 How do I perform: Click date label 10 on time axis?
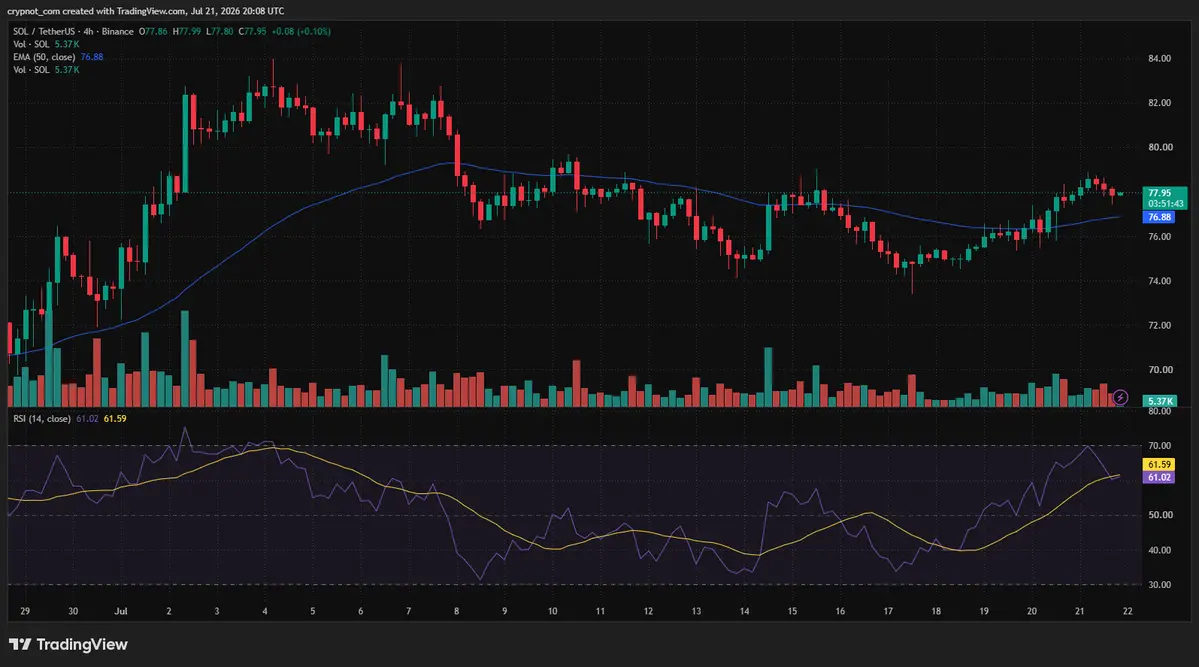[552, 611]
